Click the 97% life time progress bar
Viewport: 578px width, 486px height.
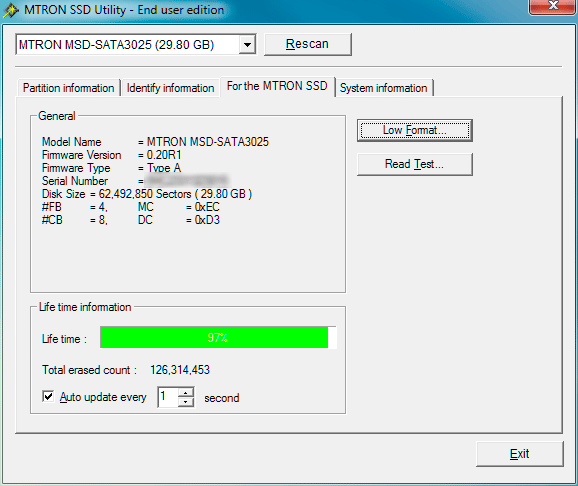(x=218, y=337)
